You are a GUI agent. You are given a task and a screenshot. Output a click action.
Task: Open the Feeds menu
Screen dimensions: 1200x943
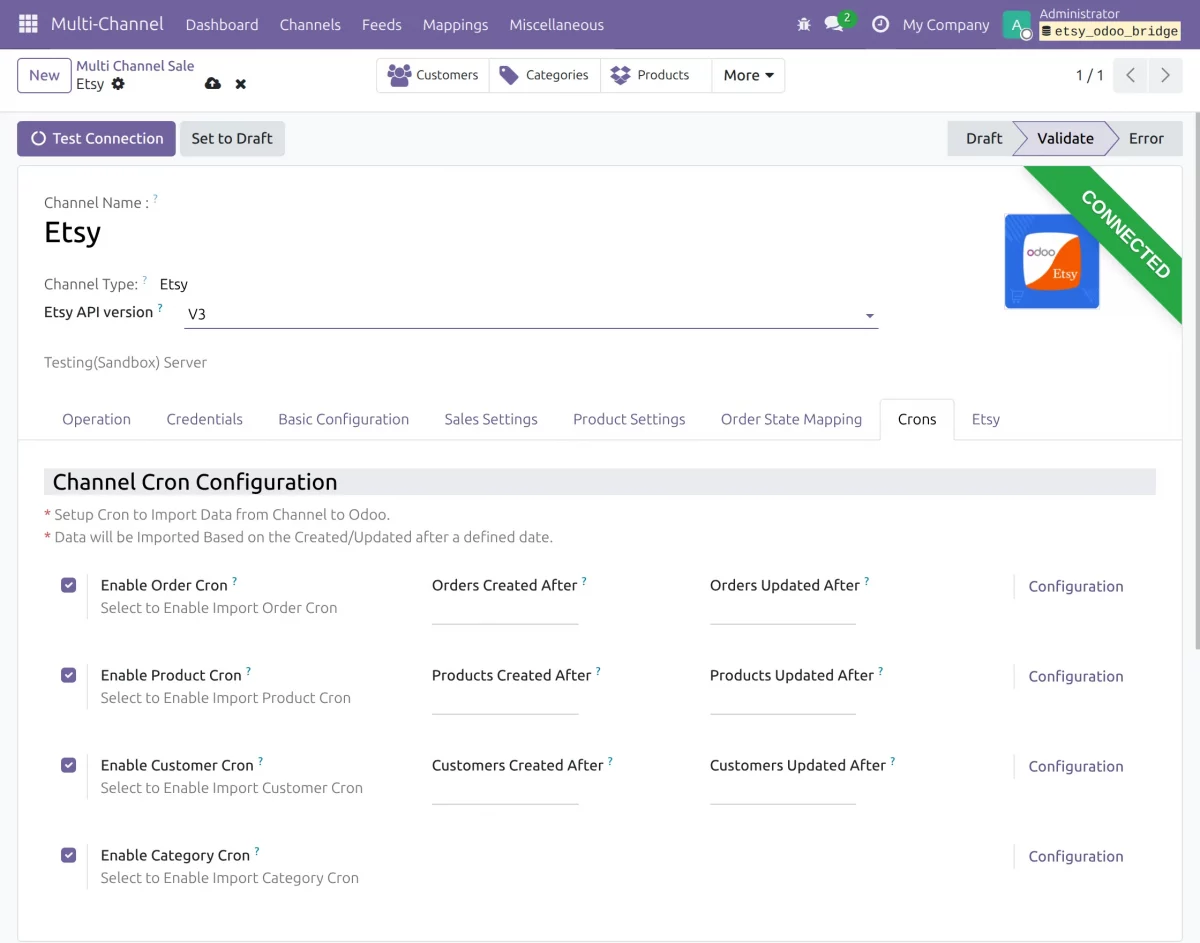click(381, 24)
